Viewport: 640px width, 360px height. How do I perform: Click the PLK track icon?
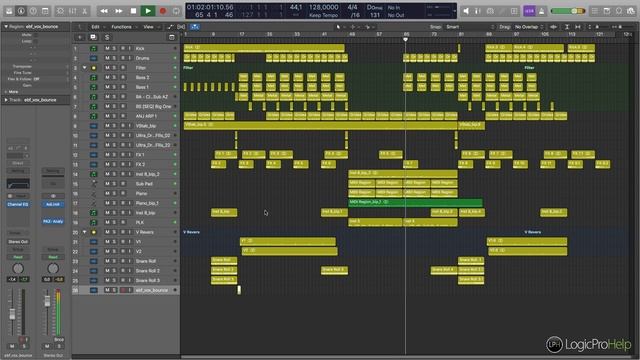pyautogui.click(x=93, y=222)
